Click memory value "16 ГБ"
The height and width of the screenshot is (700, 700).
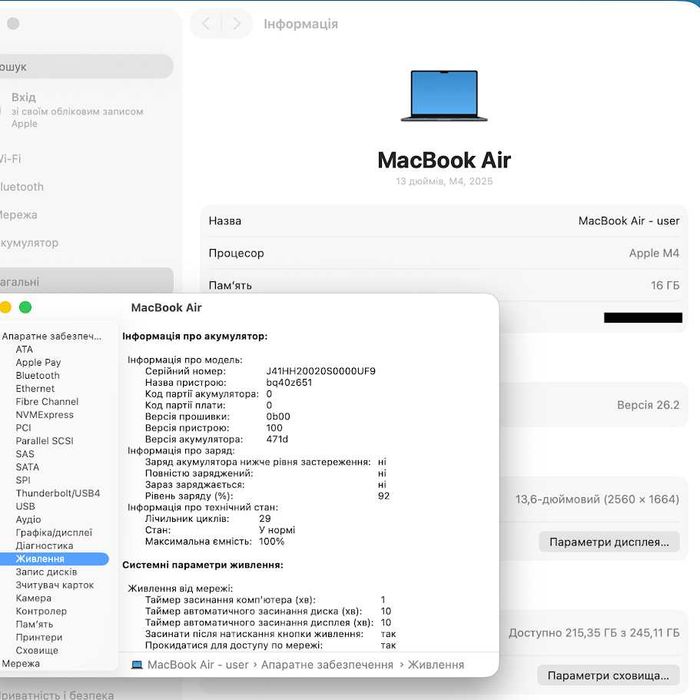pyautogui.click(x=665, y=285)
